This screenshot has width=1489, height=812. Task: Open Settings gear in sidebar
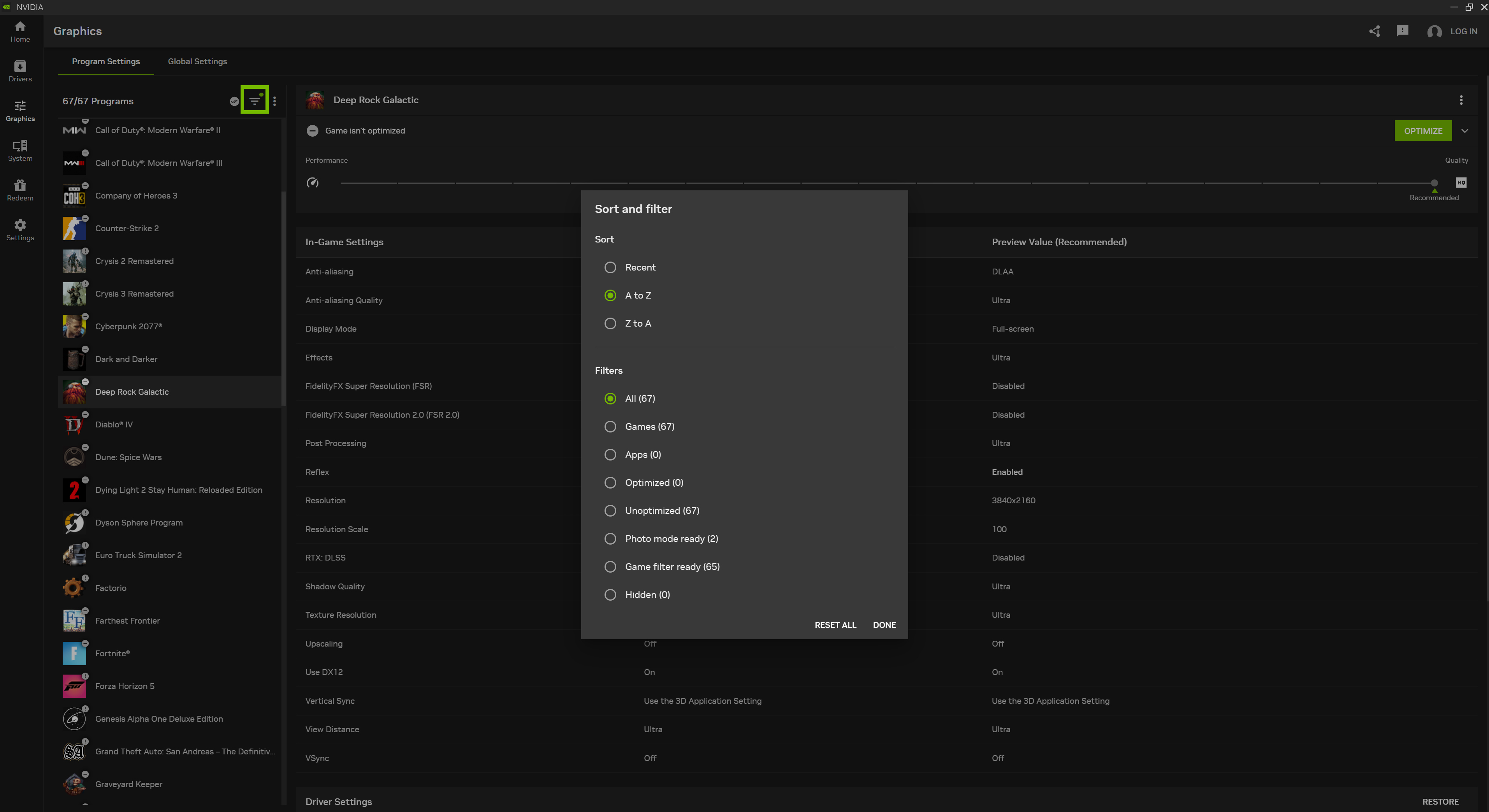20,230
